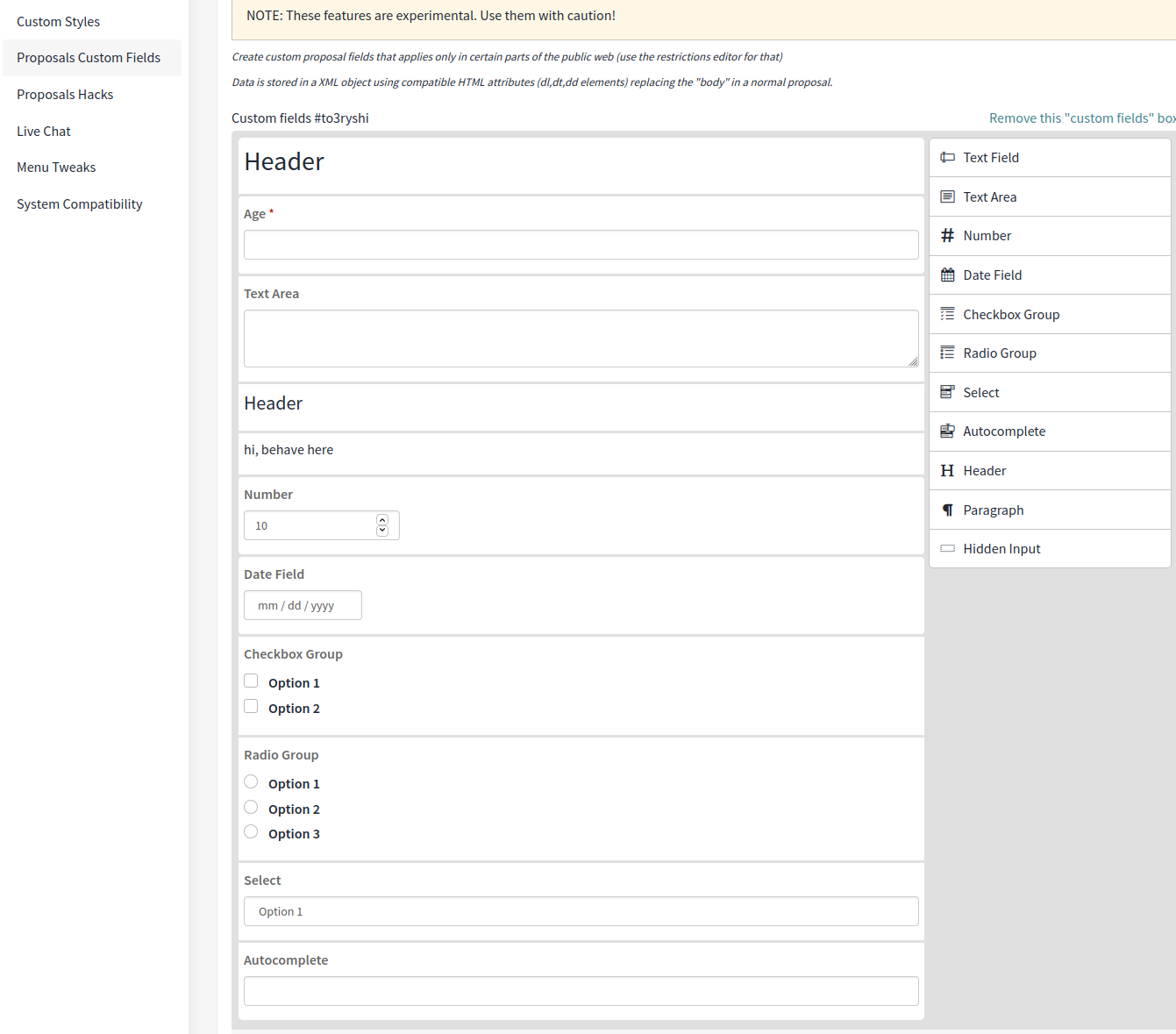Click the Autocomplete field label in form
The width and height of the screenshot is (1176, 1034).
(286, 960)
